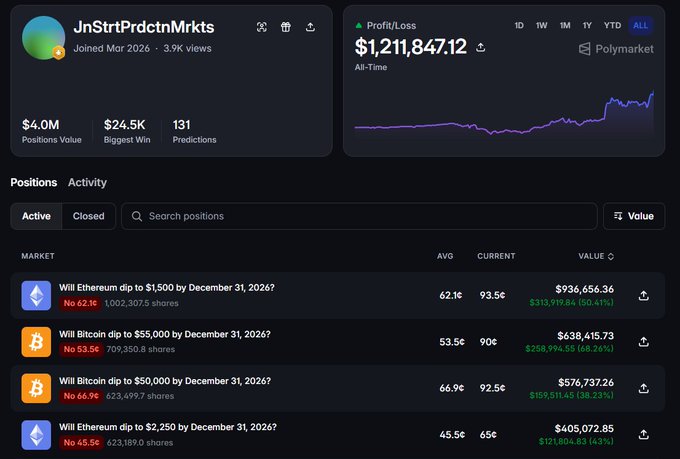Select the 1W profit/loss range

click(541, 26)
